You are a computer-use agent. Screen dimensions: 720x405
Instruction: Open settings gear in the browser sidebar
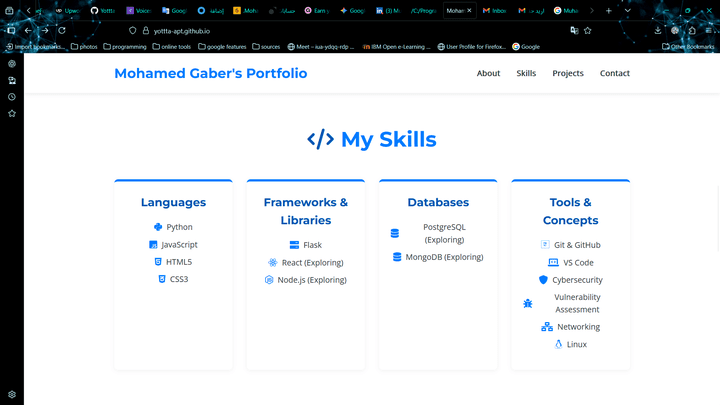point(12,395)
